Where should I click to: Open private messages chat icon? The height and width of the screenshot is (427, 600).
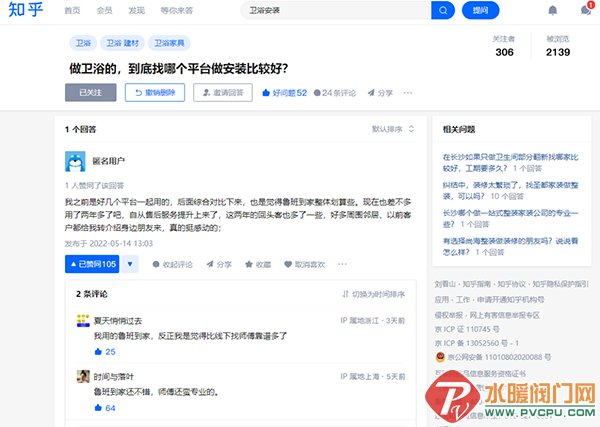[x=585, y=10]
